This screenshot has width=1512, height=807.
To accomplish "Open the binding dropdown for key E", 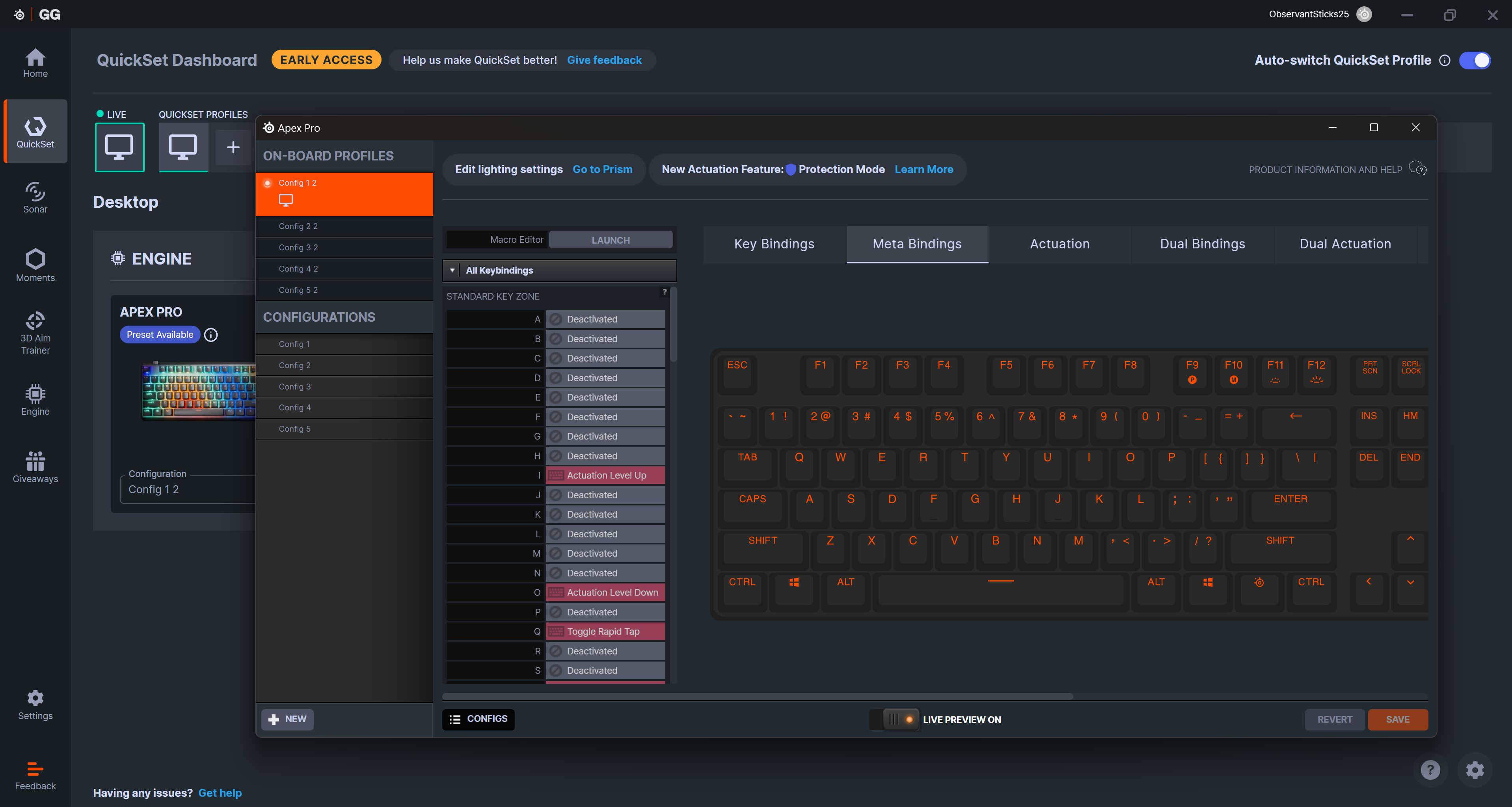I will [x=605, y=397].
